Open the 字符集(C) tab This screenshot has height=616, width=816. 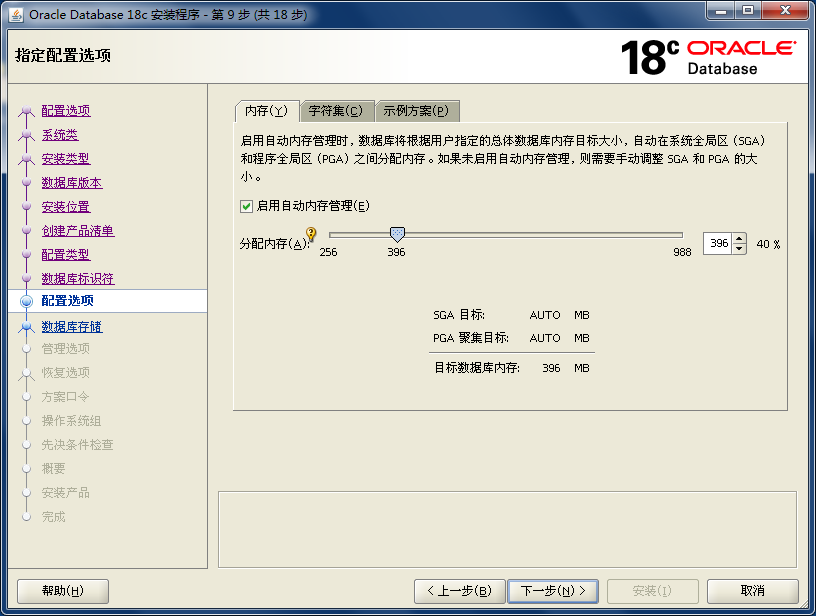(x=336, y=111)
